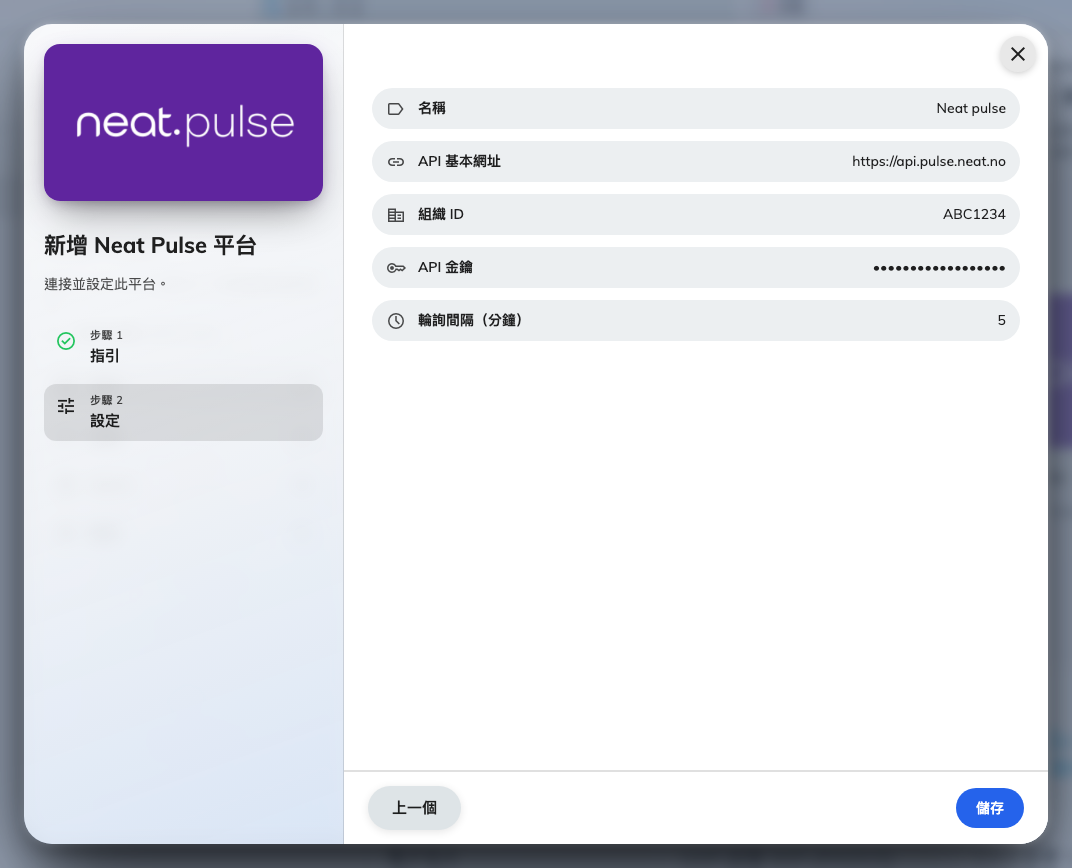Click the 連接並設定此平台 description text
Image resolution: width=1072 pixels, height=868 pixels.
pyautogui.click(x=105, y=284)
